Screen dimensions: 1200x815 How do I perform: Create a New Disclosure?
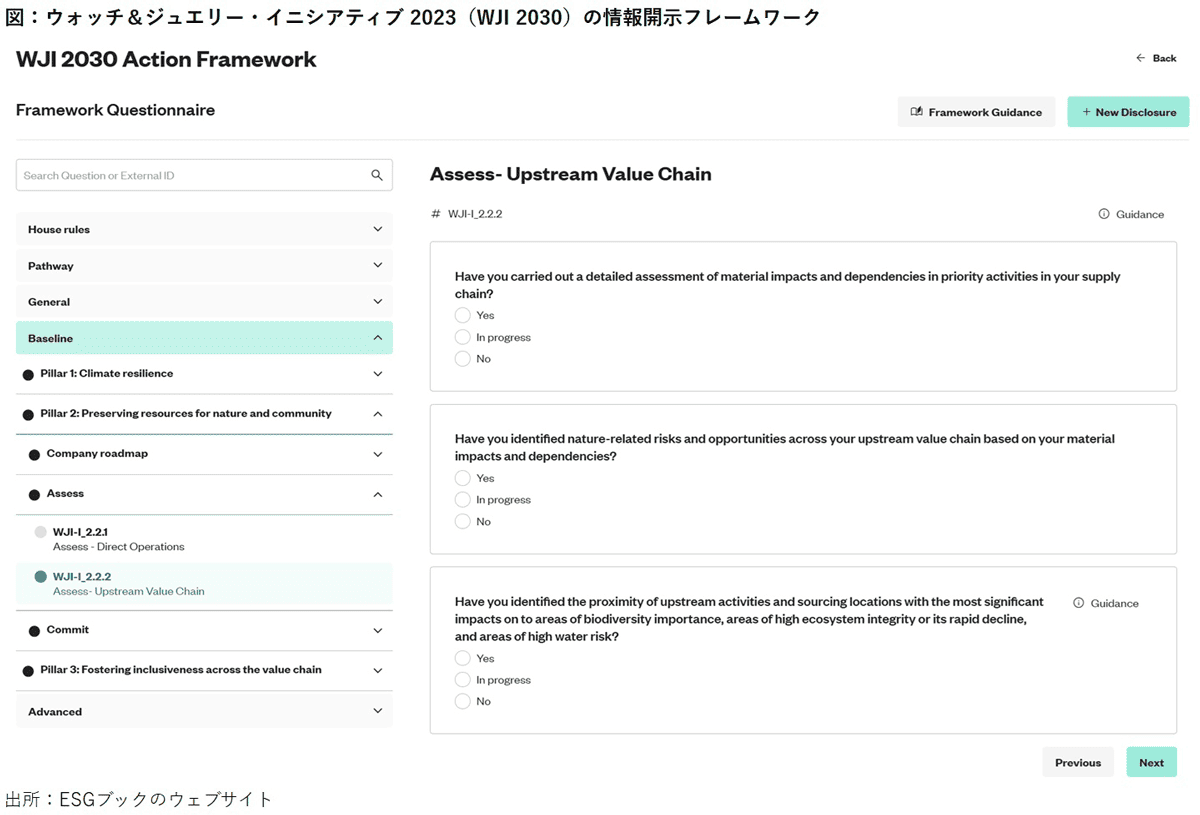[1128, 112]
